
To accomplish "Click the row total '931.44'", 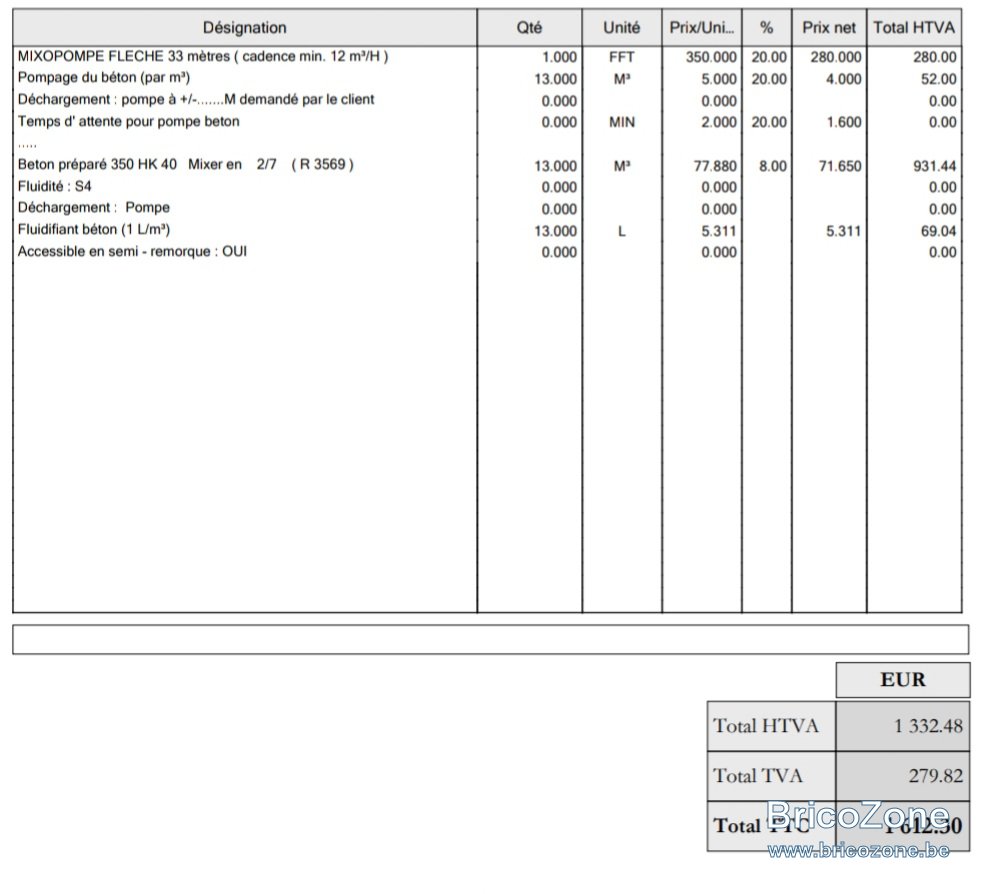I will pos(935,166).
